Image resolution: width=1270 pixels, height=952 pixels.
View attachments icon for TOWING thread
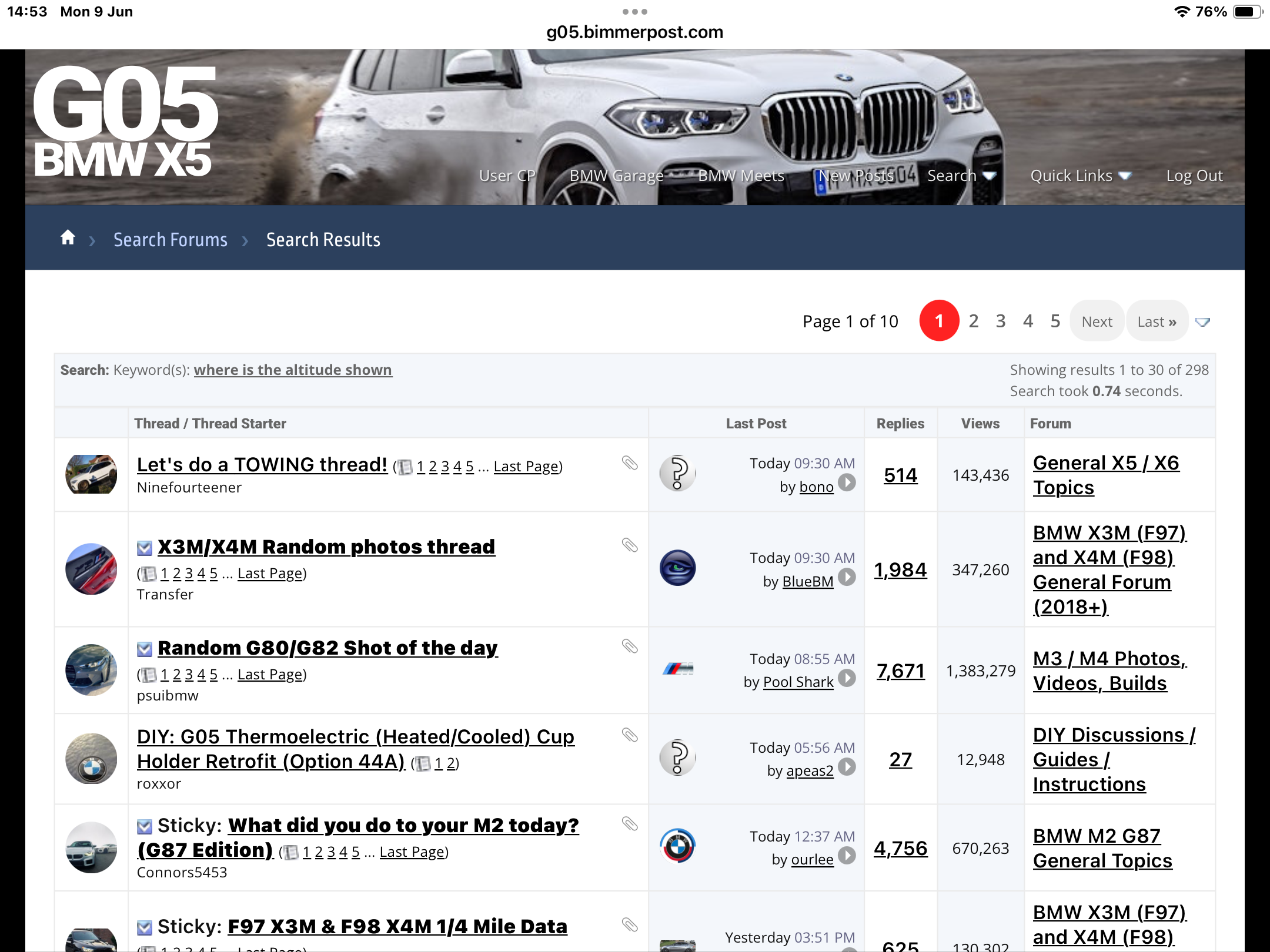630,463
